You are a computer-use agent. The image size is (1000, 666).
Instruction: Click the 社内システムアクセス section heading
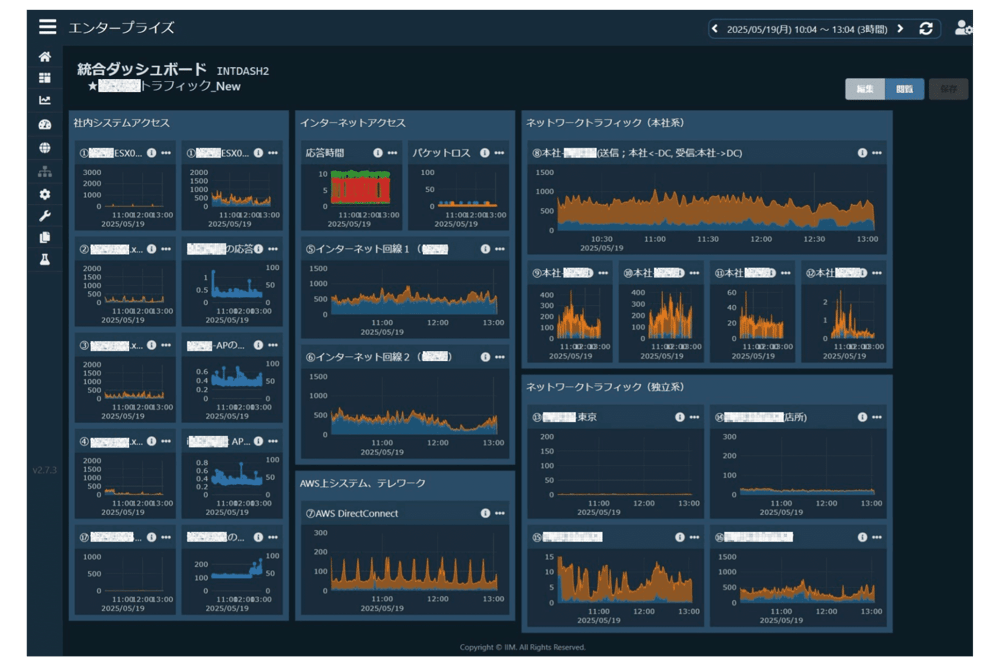coord(121,123)
